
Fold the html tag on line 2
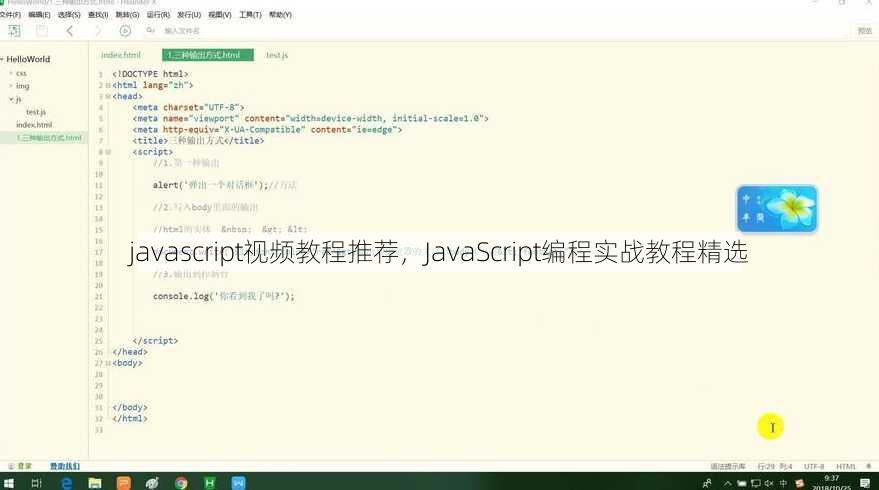point(108,85)
